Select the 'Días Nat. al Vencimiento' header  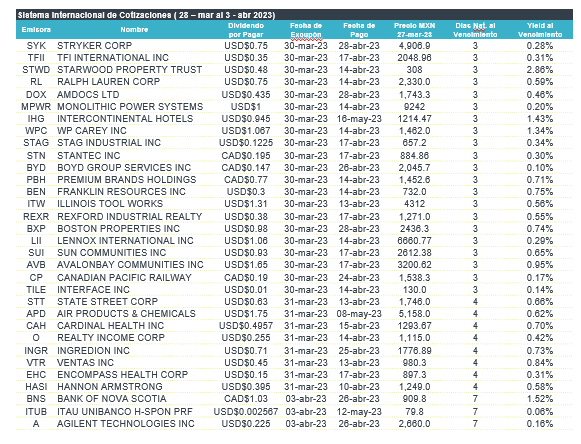(475, 30)
